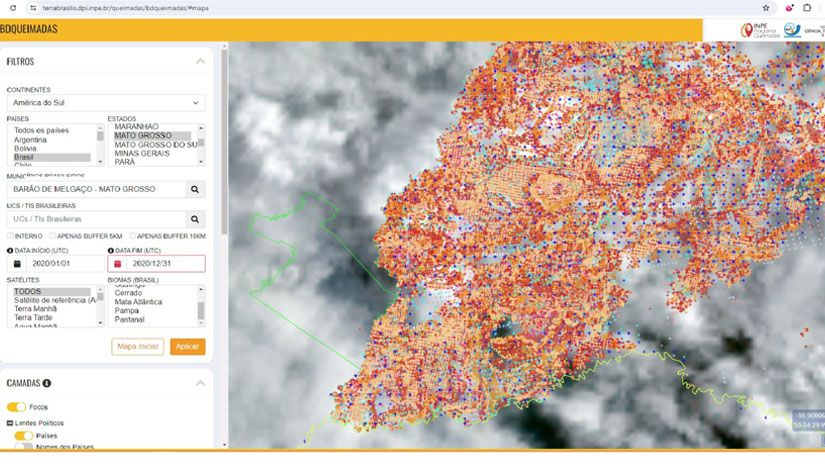825x464 pixels.
Task: Open the browser extensions puzzle icon
Action: tap(807, 7)
